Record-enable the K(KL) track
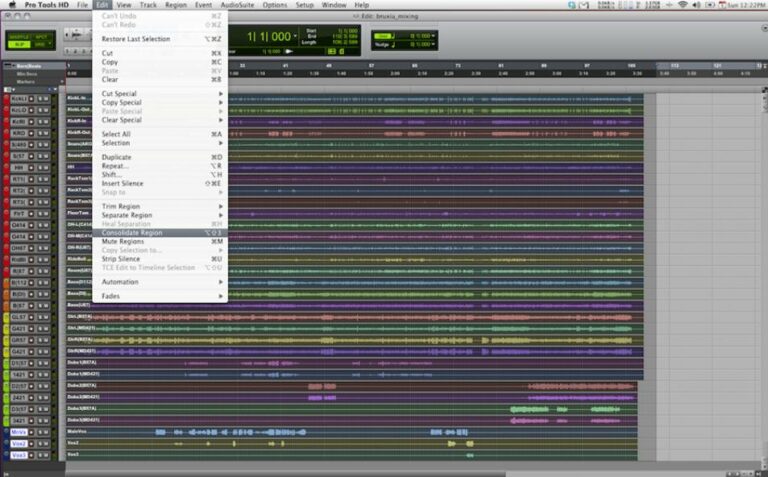This screenshot has width=768, height=477. point(31,98)
